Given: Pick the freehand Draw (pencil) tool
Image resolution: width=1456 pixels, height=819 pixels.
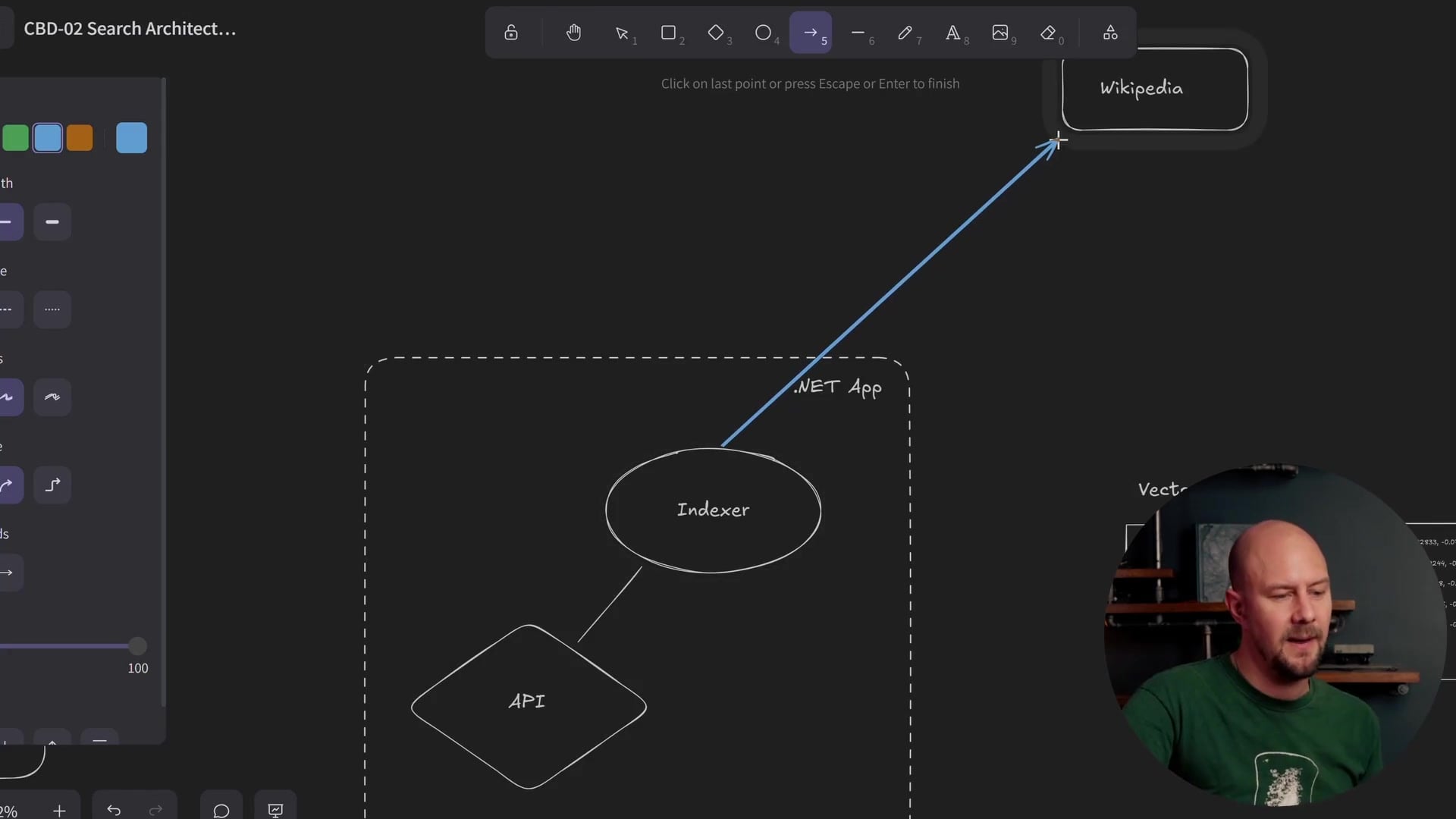Looking at the screenshot, I should pos(905,33).
